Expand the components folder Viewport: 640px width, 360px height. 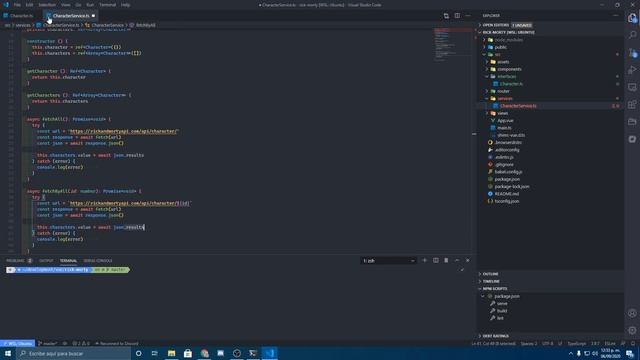509,69
